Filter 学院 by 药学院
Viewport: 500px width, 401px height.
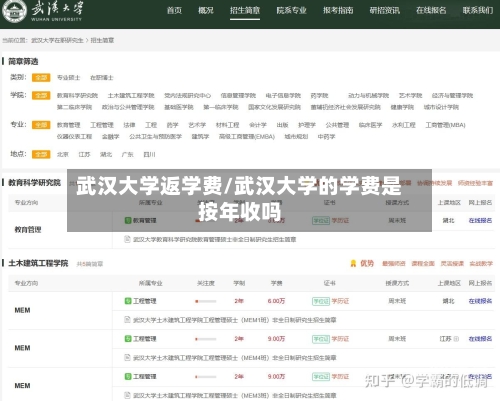pyautogui.click(x=319, y=96)
